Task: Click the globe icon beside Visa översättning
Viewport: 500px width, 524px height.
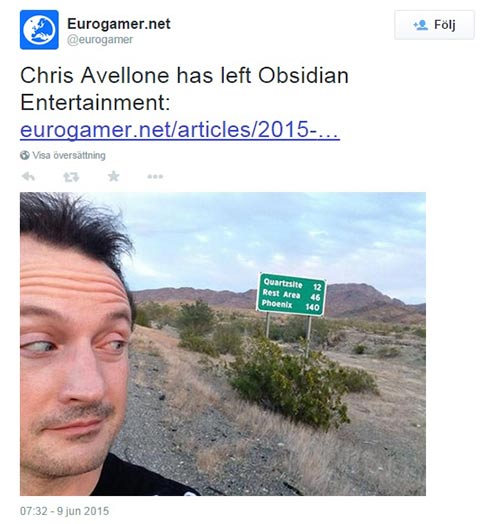Action: (x=24, y=155)
